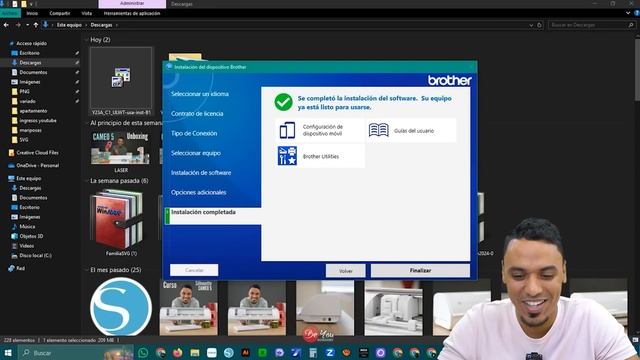Click the Buscar en Descargas search box

[x=592, y=25]
